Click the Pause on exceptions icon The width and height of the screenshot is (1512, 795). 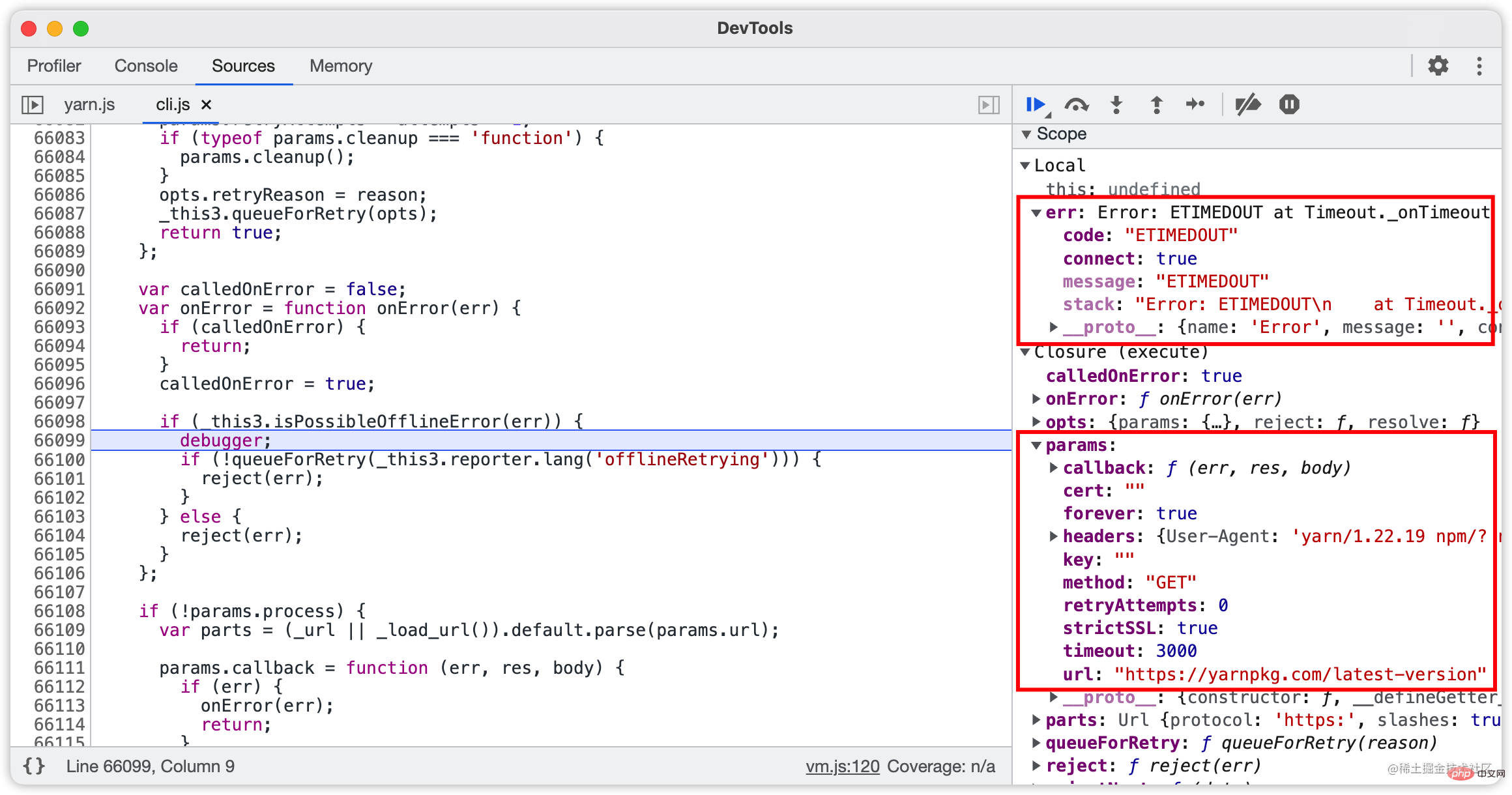(x=1291, y=103)
